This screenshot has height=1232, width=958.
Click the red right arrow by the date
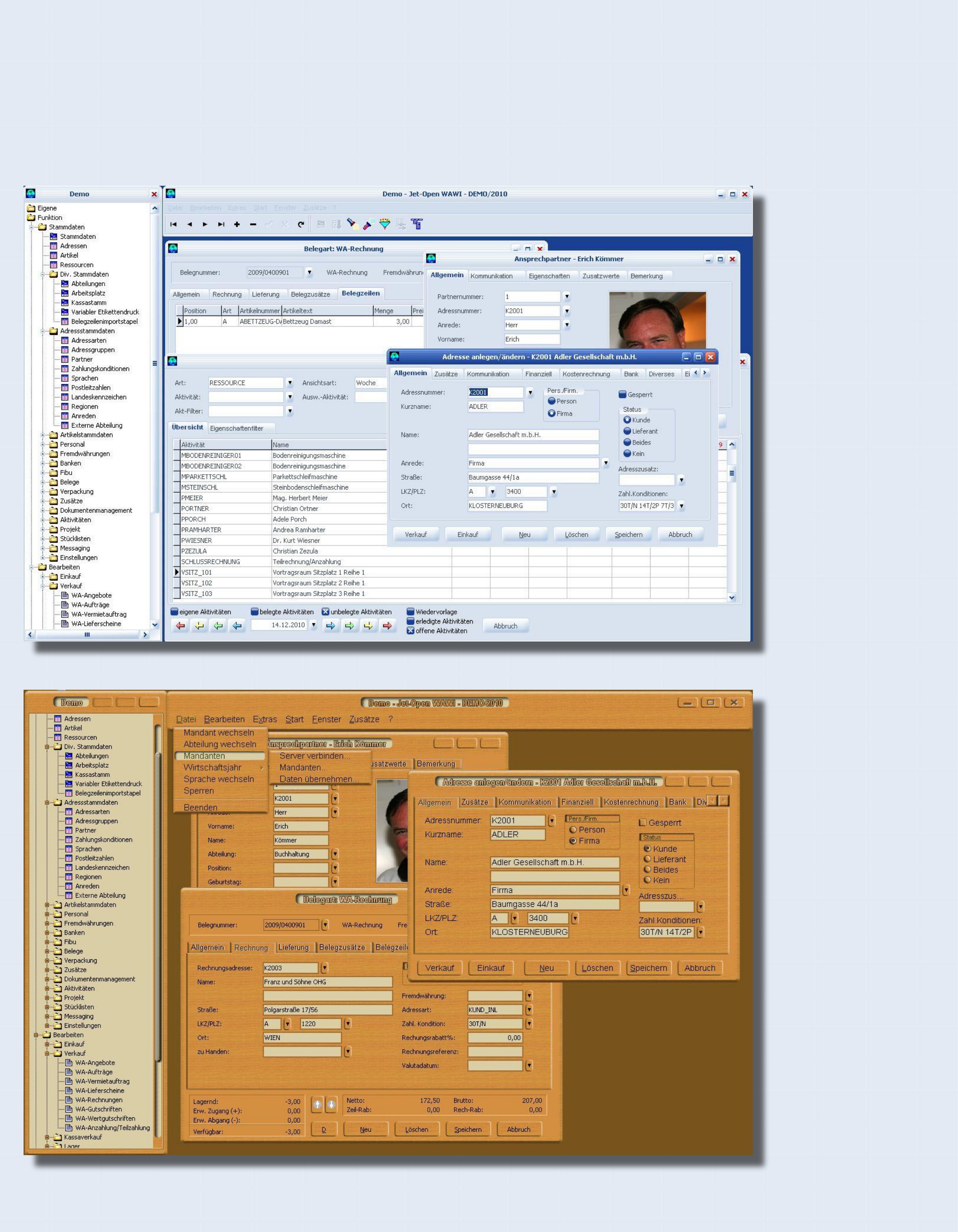(387, 626)
